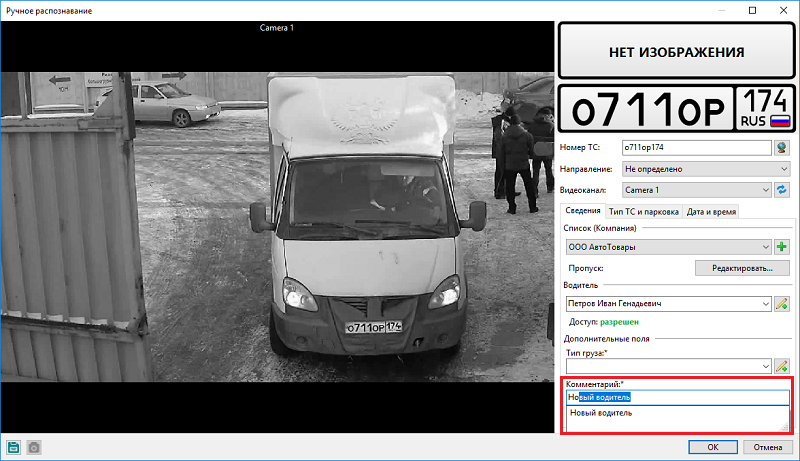Click the globe icon beside Номер ТС field
The height and width of the screenshot is (461, 800).
pyautogui.click(x=782, y=148)
